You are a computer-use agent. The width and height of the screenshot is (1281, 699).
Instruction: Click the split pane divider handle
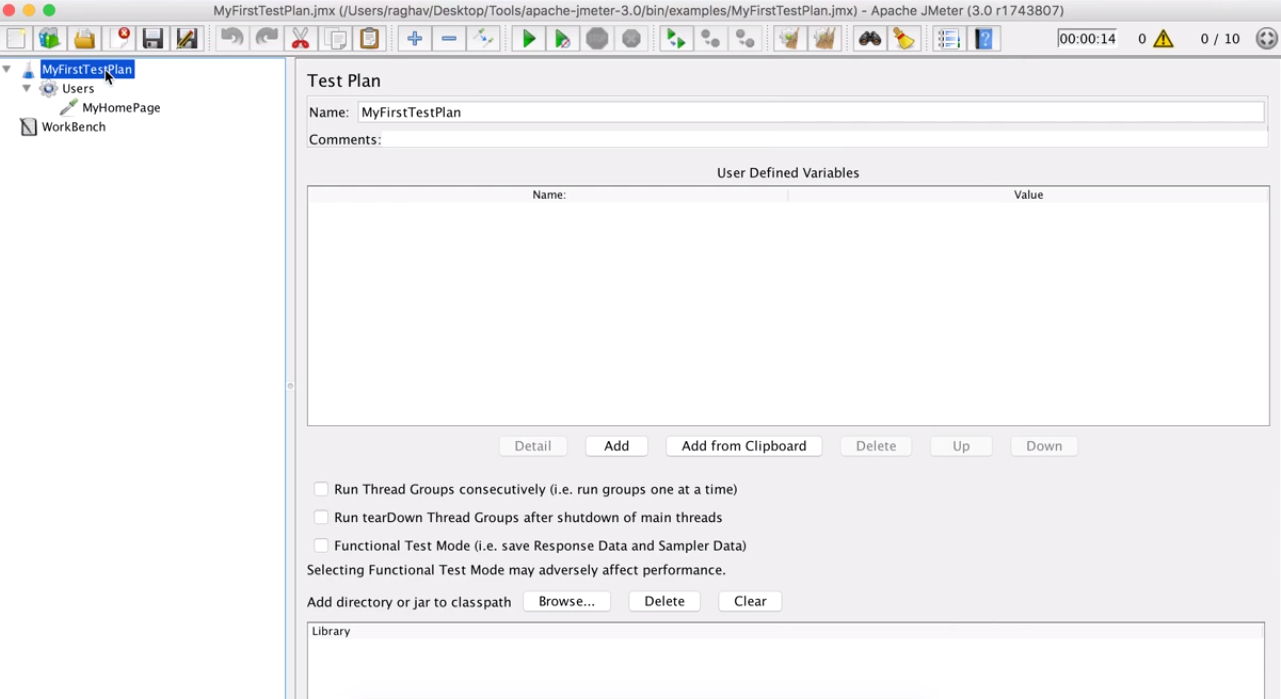pyautogui.click(x=290, y=385)
